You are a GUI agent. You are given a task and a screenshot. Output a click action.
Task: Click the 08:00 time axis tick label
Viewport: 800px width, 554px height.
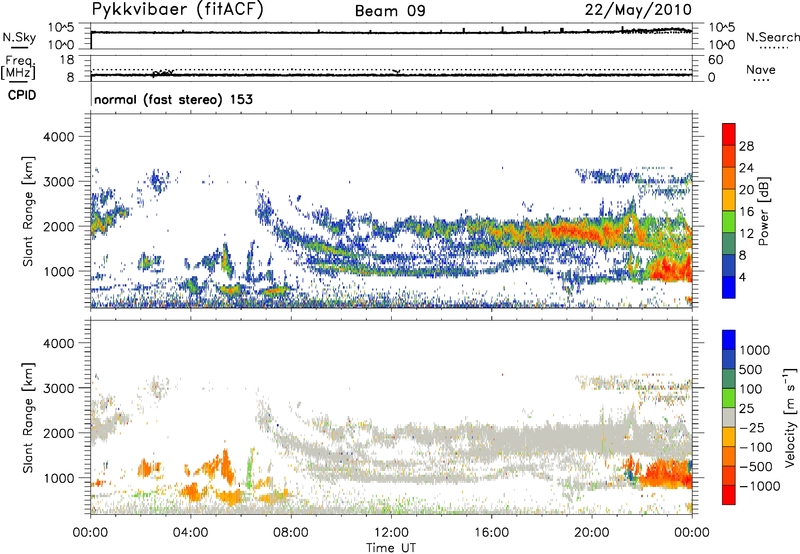click(291, 533)
